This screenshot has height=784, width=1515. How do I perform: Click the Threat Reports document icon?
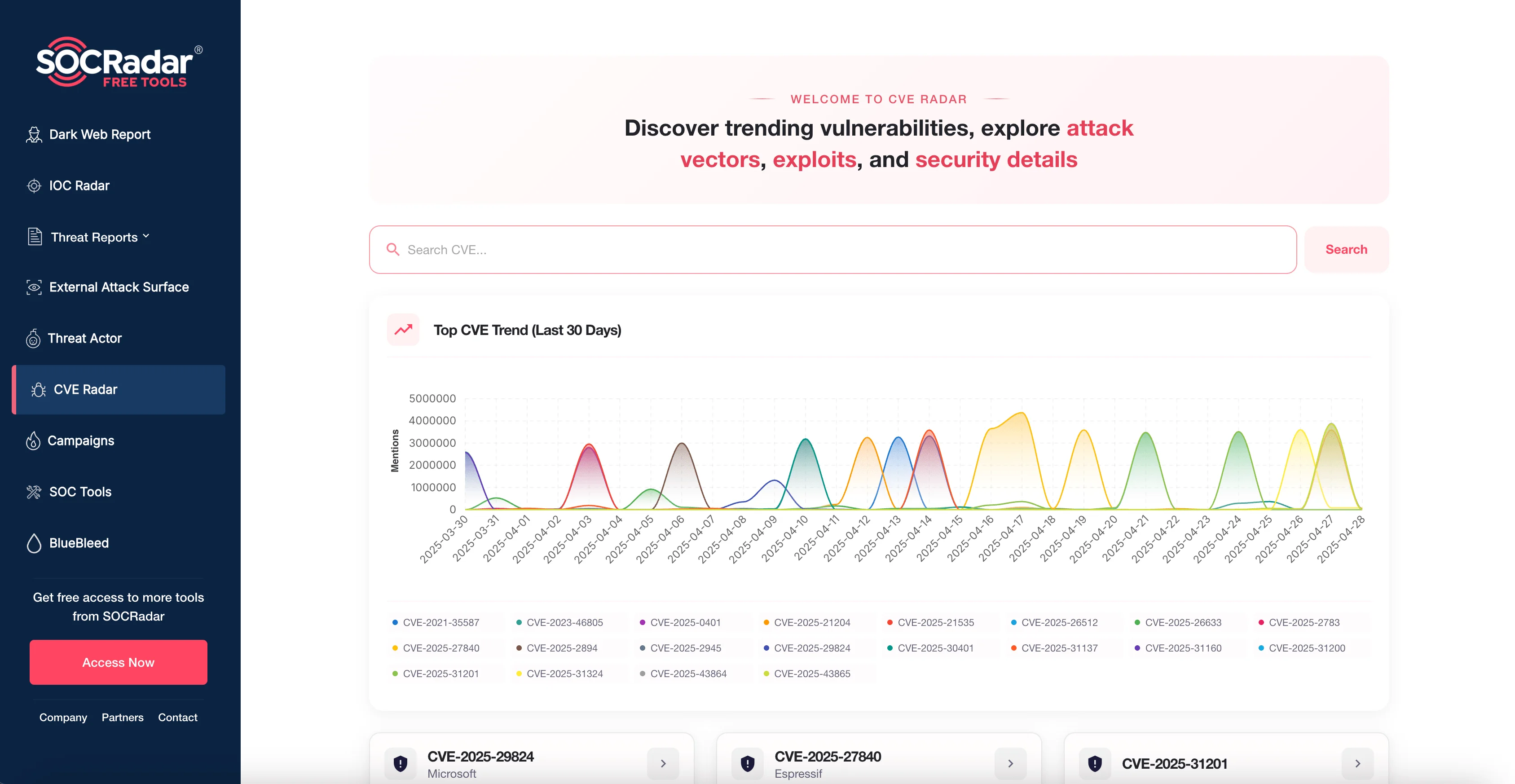35,237
